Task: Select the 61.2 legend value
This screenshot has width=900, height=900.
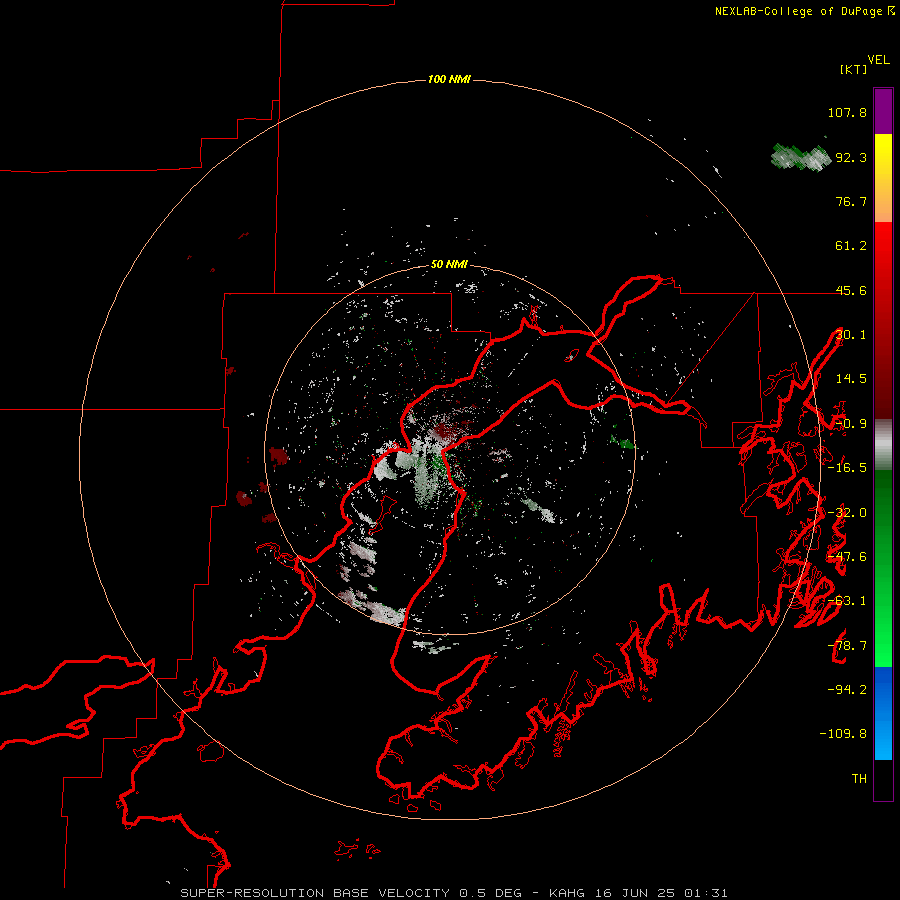Action: [x=851, y=246]
